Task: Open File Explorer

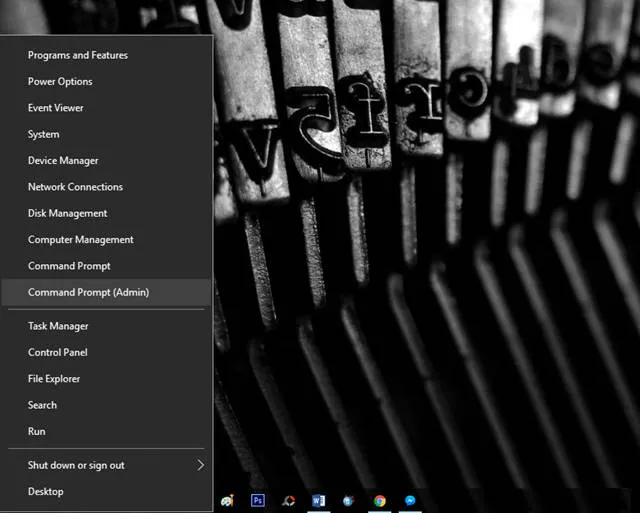Action: pos(106,379)
